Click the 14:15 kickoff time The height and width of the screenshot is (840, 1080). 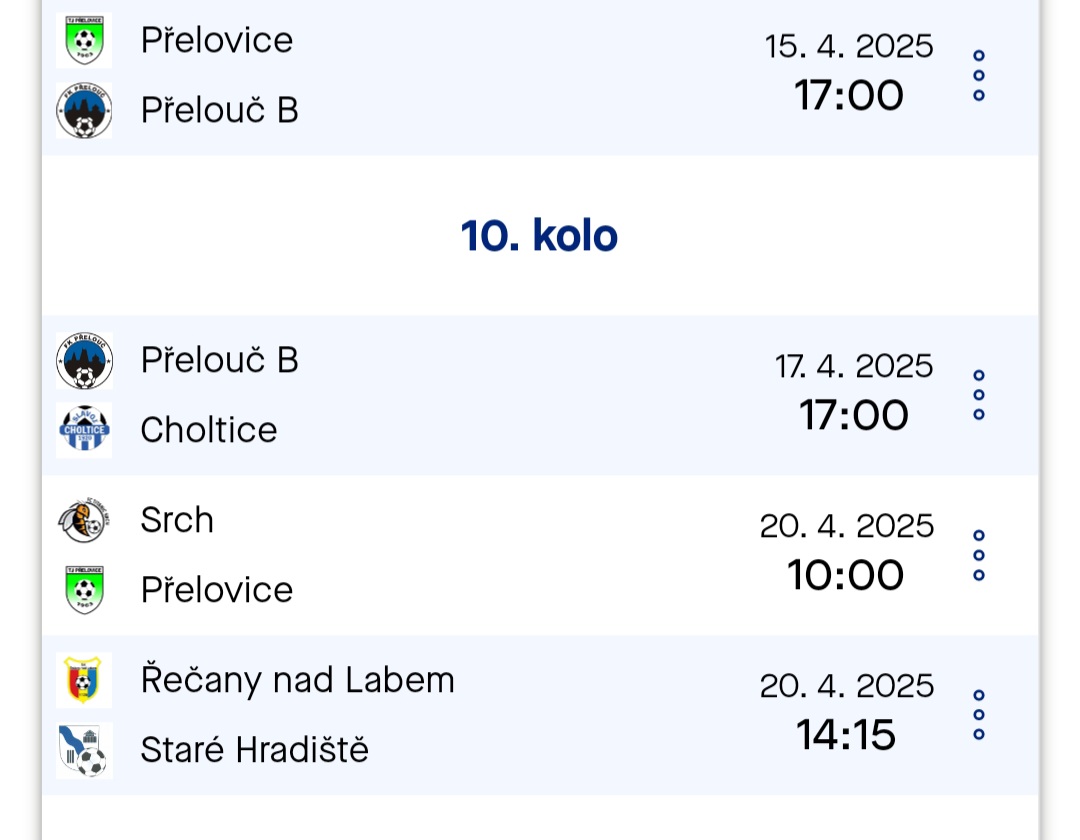pos(846,735)
